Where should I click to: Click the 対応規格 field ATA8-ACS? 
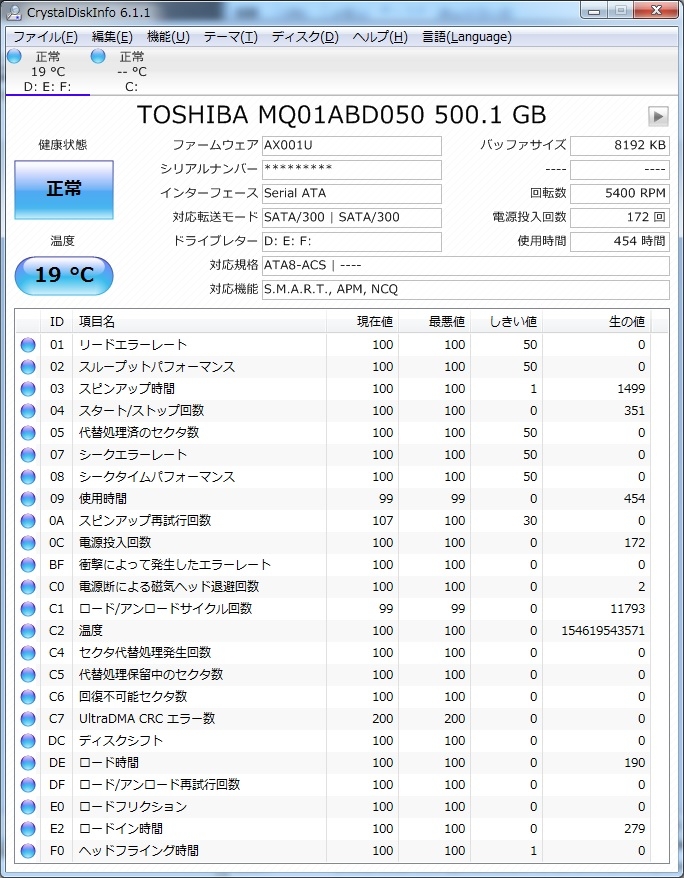click(x=466, y=266)
